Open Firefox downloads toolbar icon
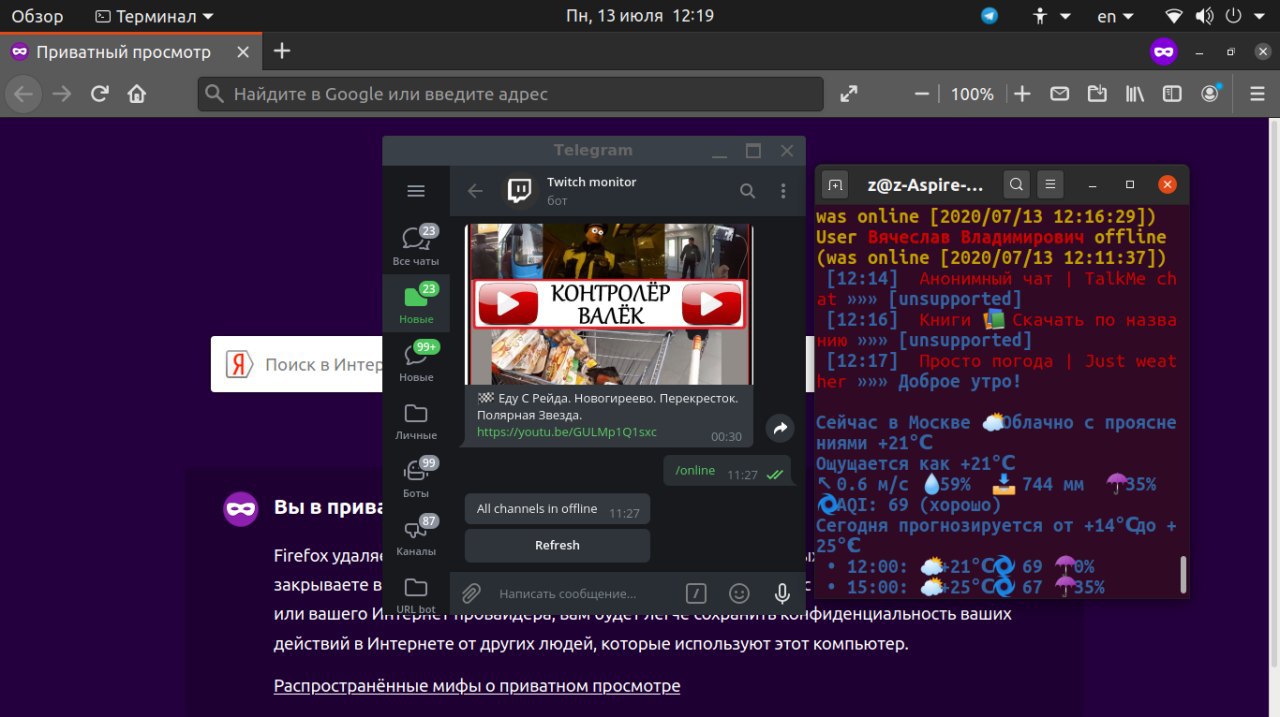1280x717 pixels. [1097, 94]
